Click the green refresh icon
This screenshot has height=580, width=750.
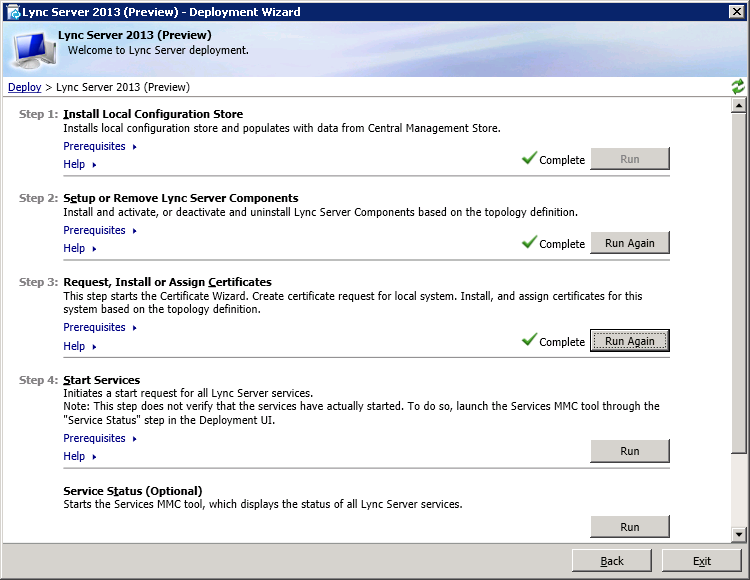coord(738,87)
